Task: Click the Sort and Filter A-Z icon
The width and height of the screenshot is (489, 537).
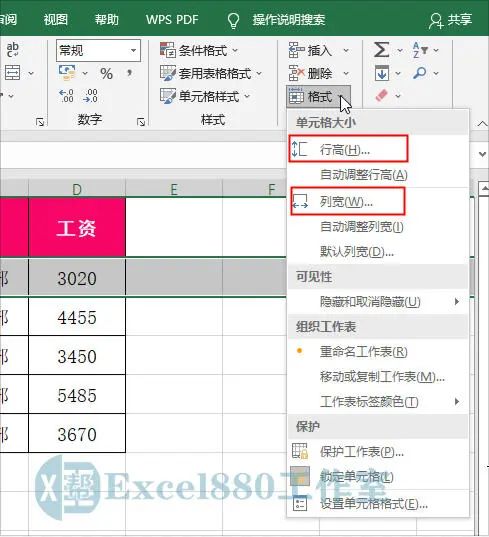Action: 420,50
